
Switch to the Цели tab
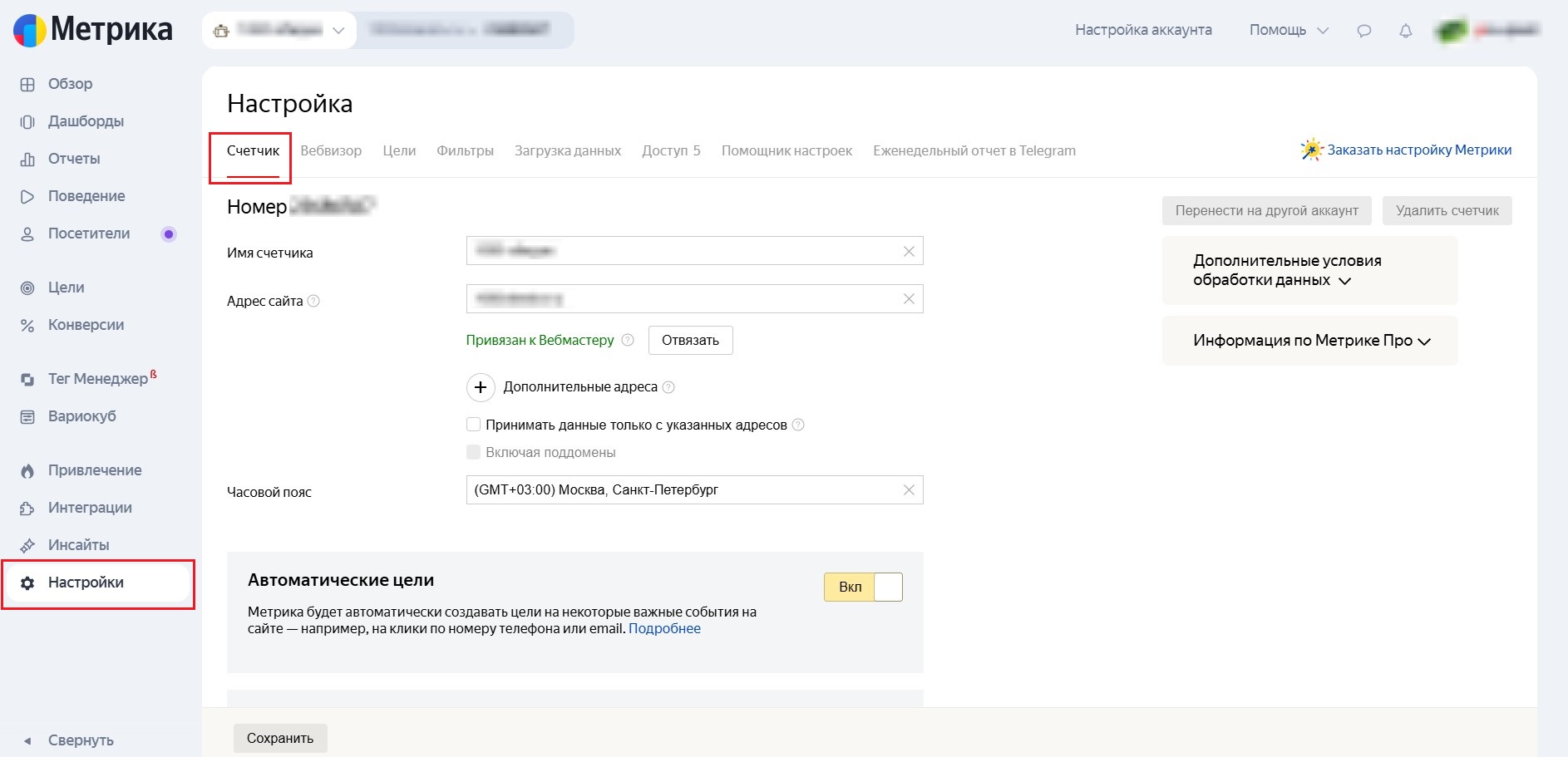(399, 150)
